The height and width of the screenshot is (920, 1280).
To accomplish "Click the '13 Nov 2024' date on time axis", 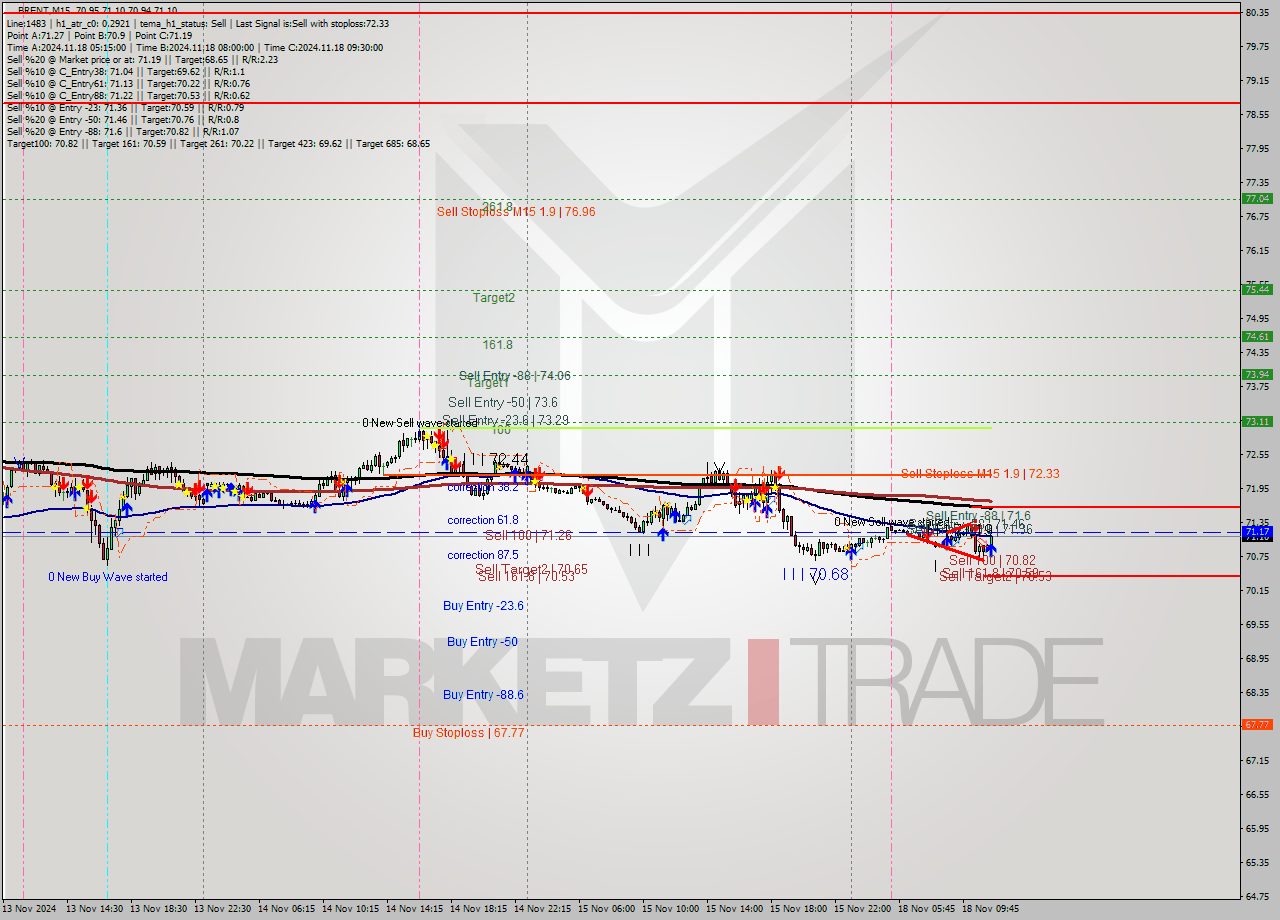I will point(30,909).
